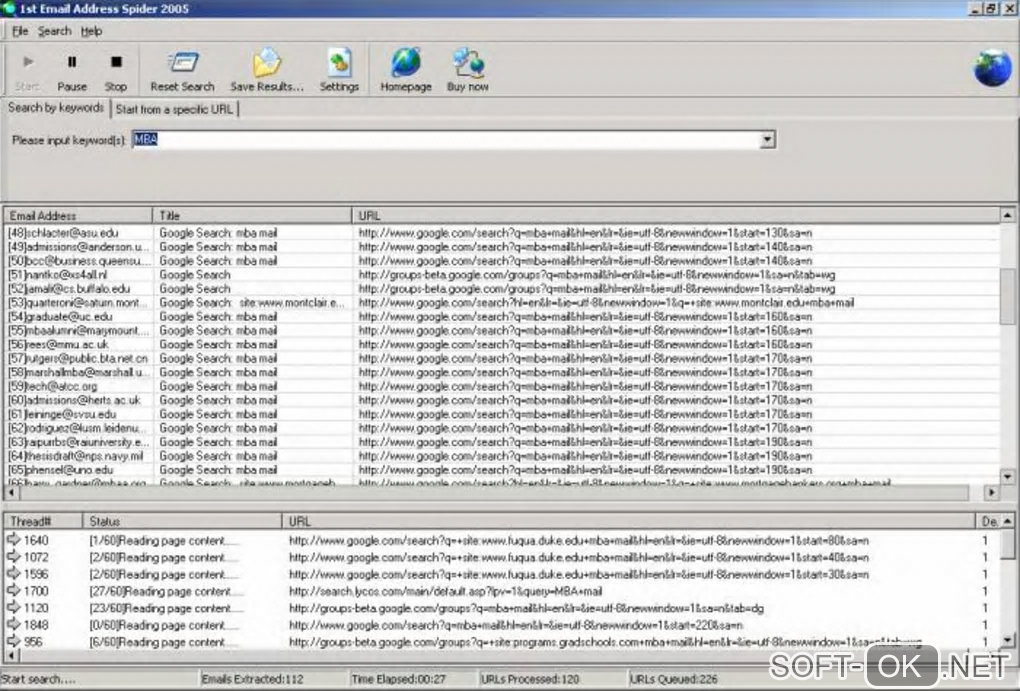
Task: Select result [60]admissions@herts.ac.uk
Action: (74, 400)
